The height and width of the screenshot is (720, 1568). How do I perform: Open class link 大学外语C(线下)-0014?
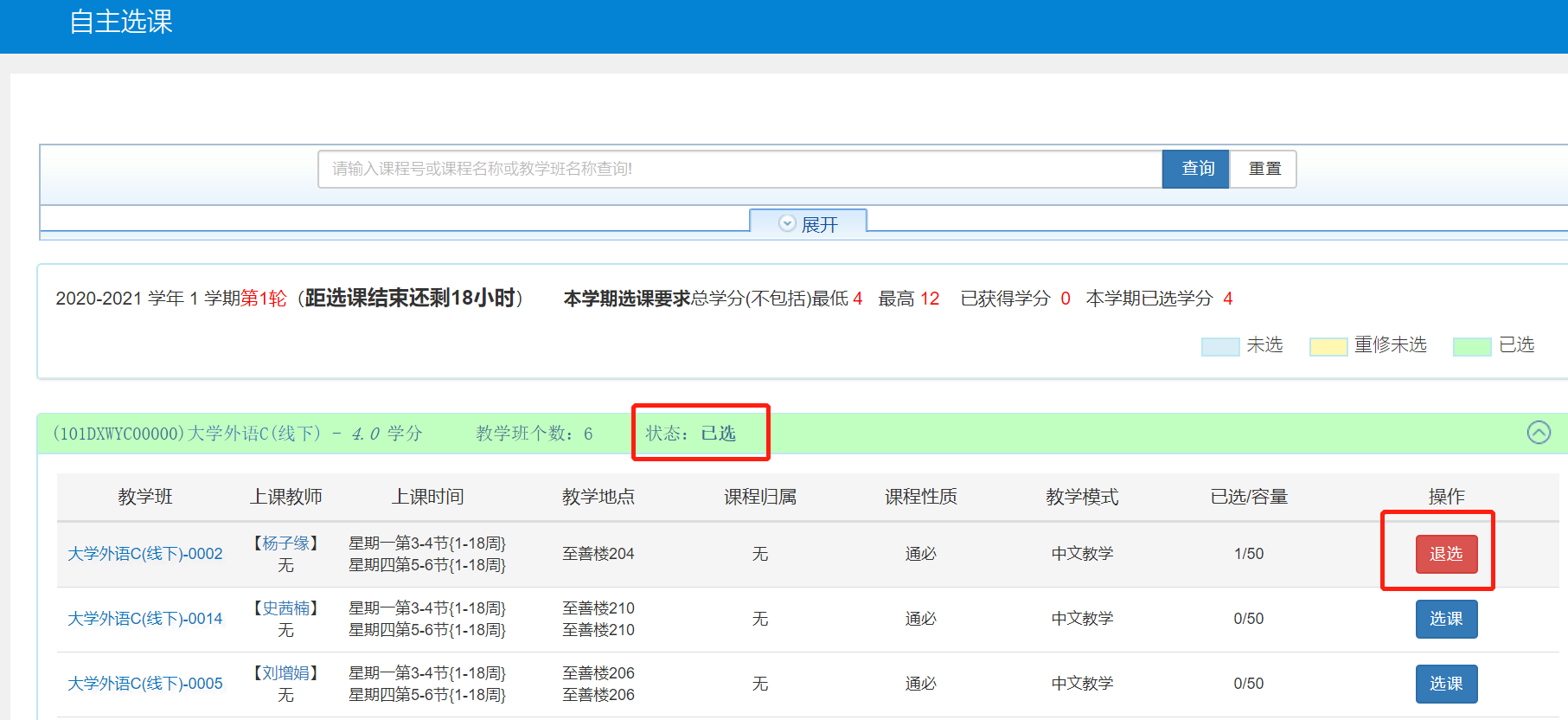coord(145,619)
